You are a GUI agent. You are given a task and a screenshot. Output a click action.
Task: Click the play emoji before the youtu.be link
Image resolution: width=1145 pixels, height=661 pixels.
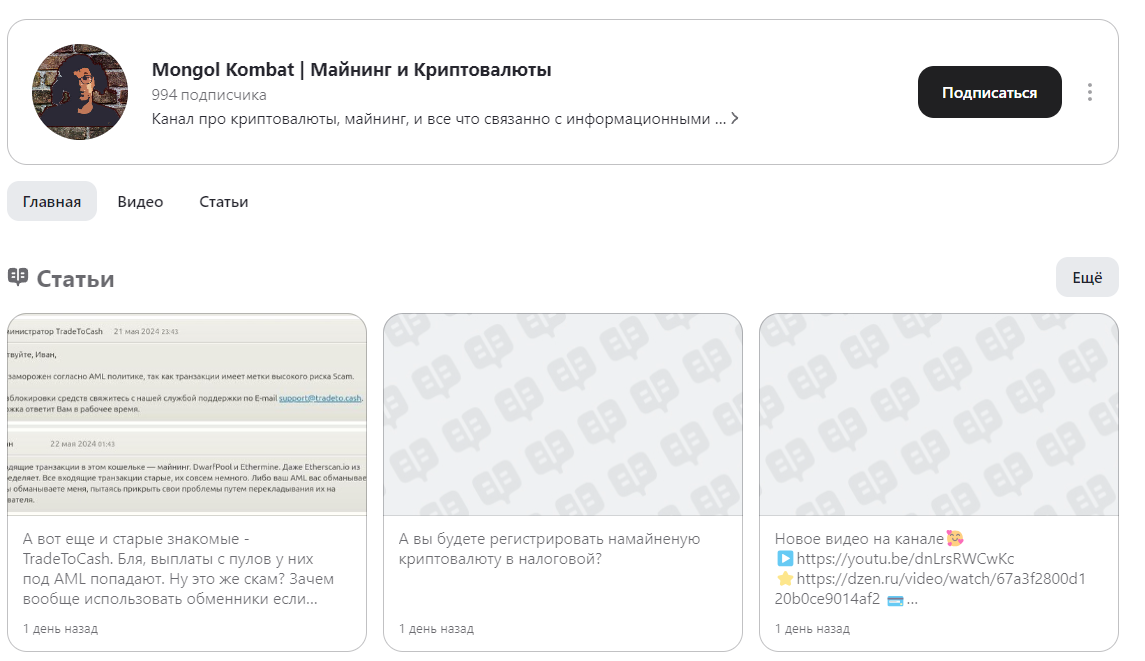pyautogui.click(x=784, y=559)
